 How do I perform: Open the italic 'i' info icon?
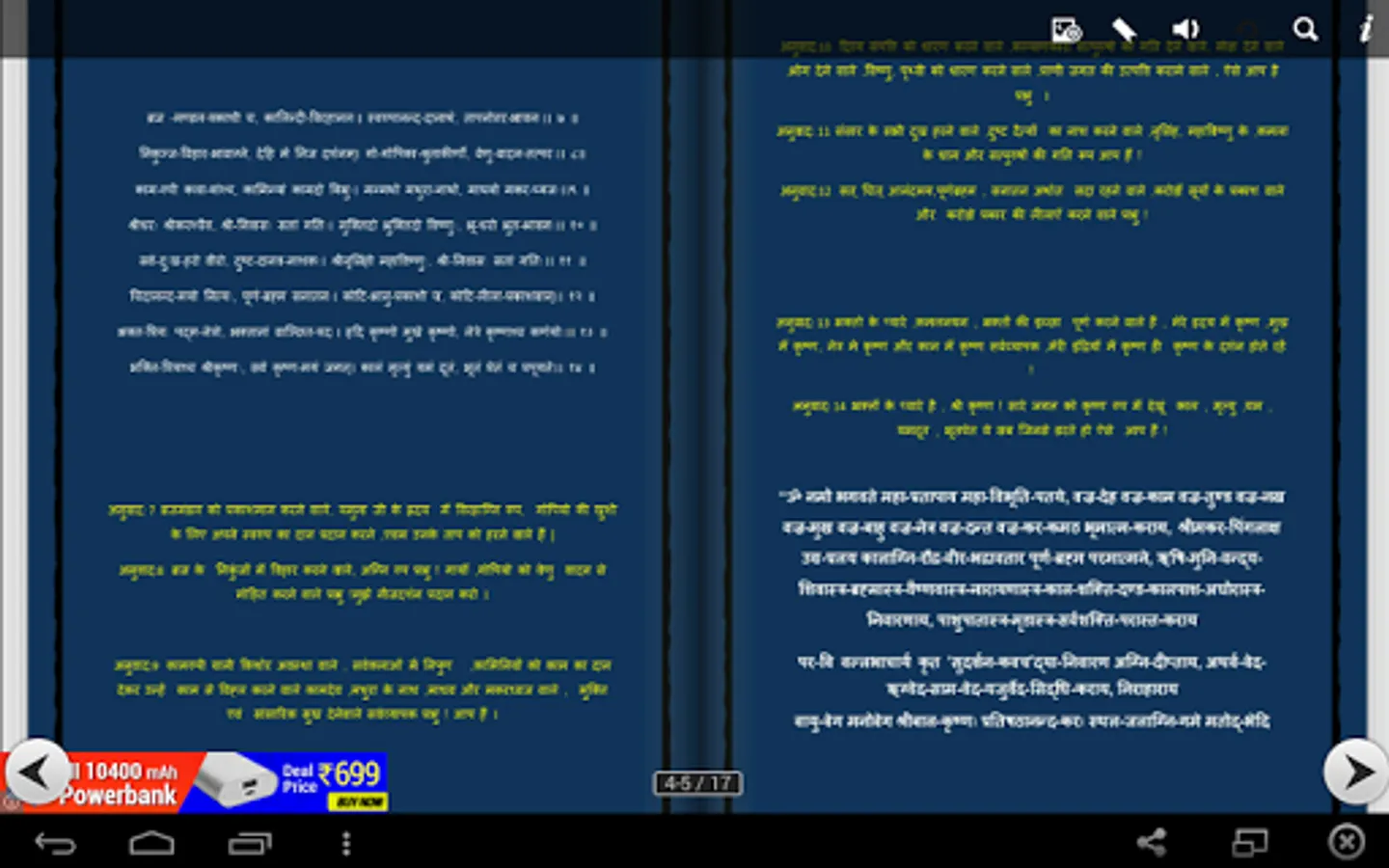(1366, 29)
